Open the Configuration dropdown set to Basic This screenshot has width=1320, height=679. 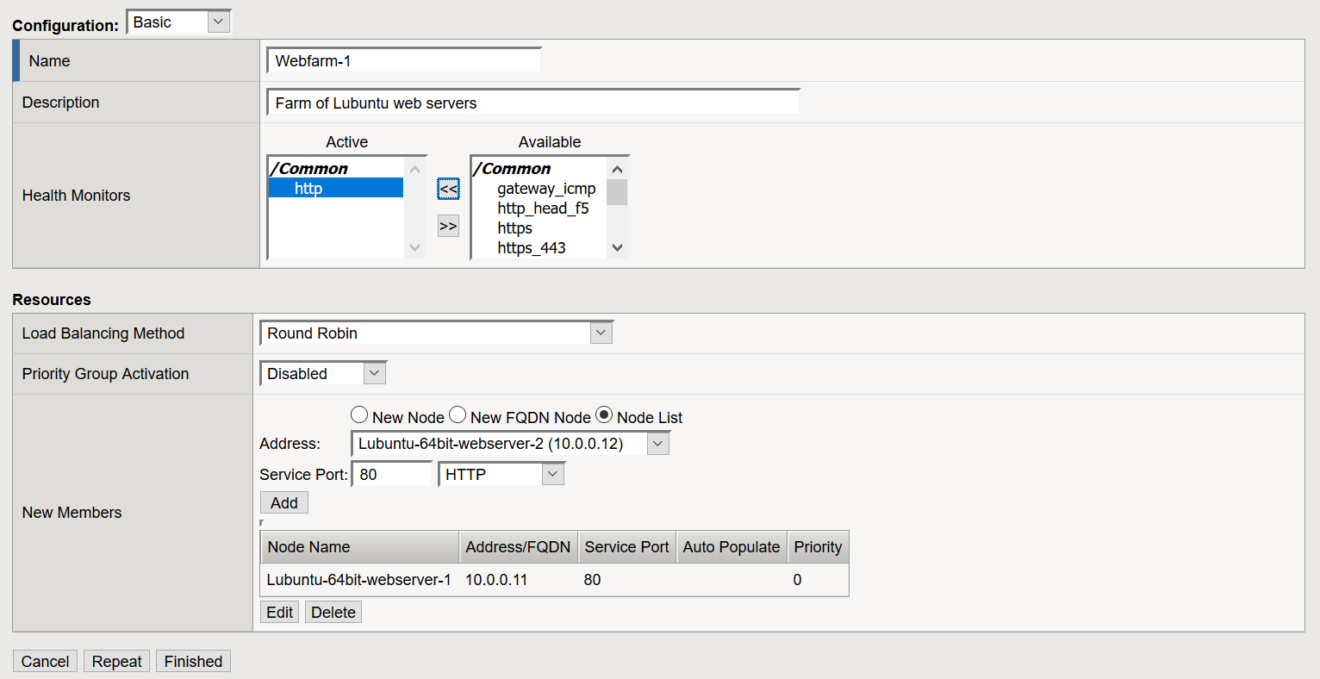(x=217, y=20)
